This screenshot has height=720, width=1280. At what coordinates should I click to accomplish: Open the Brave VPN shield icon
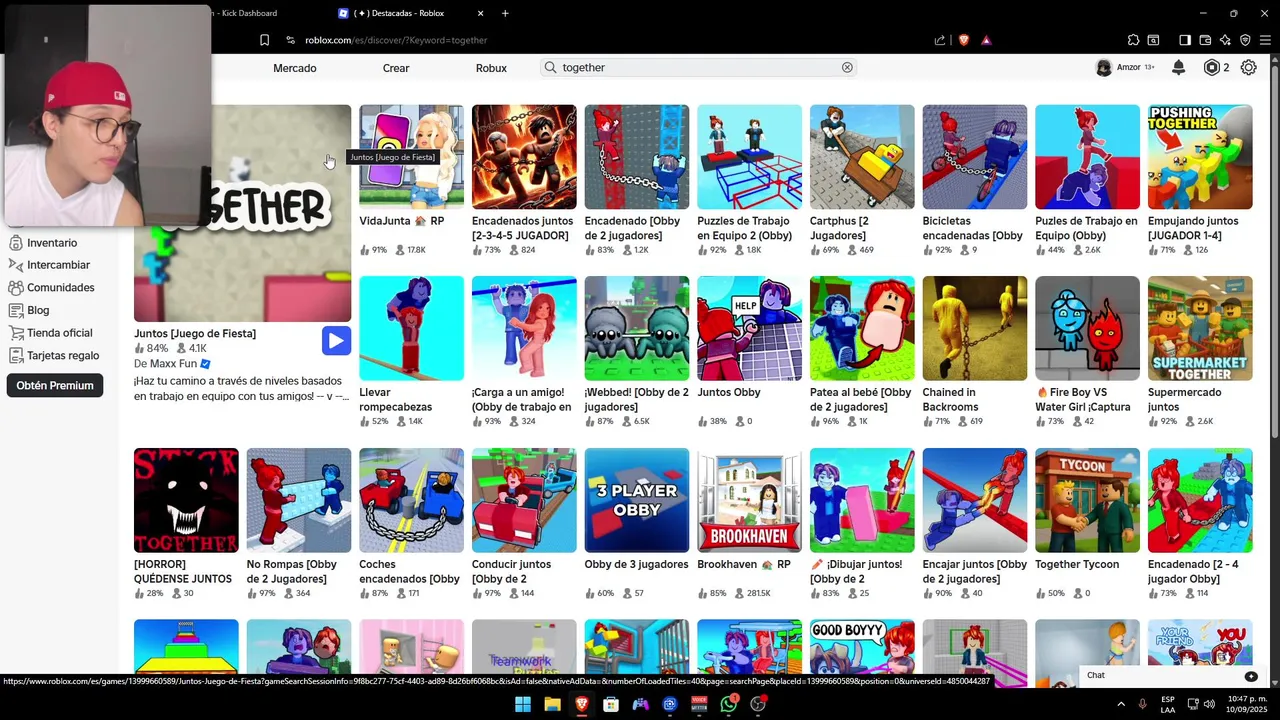(x=1245, y=40)
